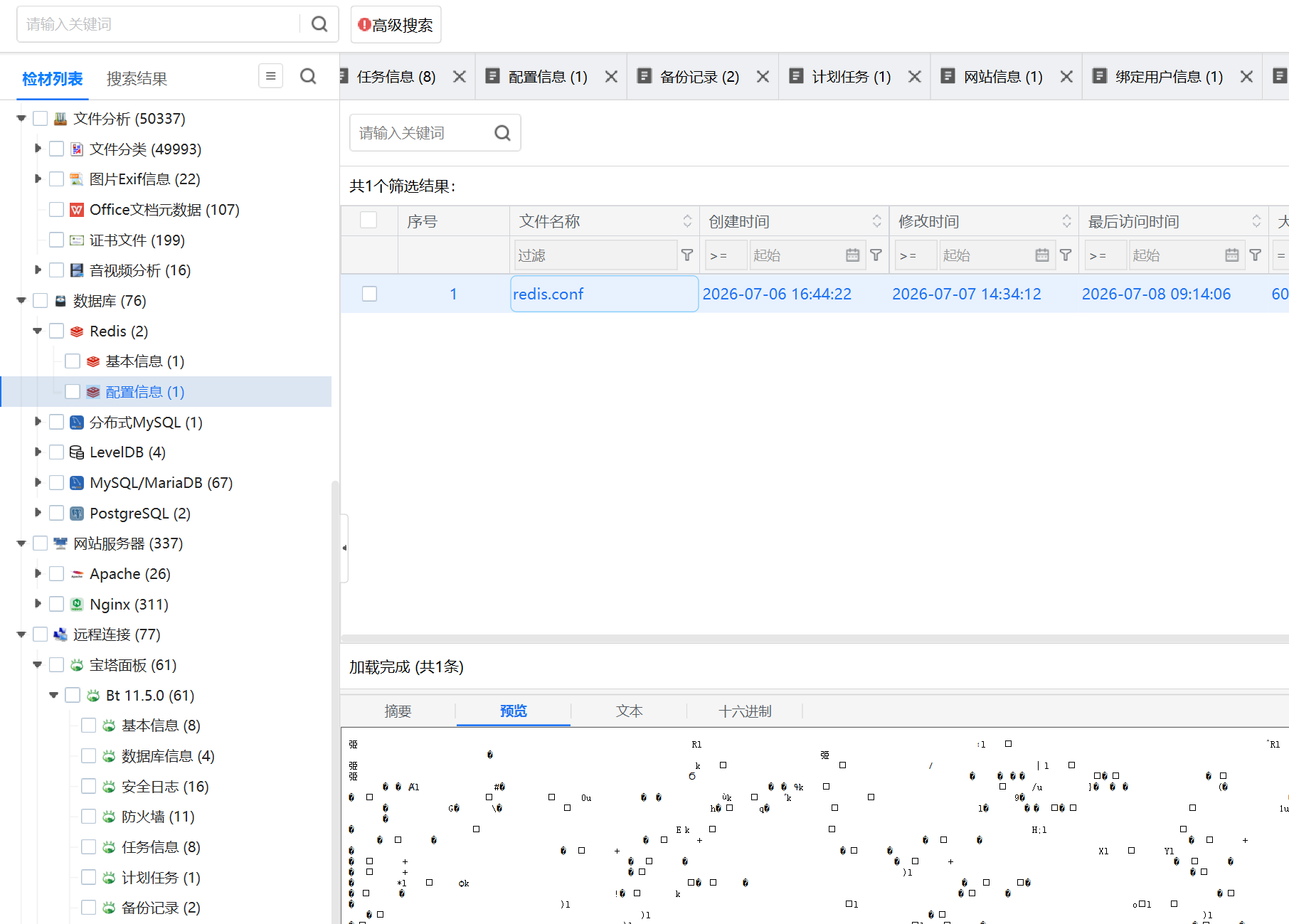Click the top keyword search input
The image size is (1289, 924).
click(x=161, y=24)
